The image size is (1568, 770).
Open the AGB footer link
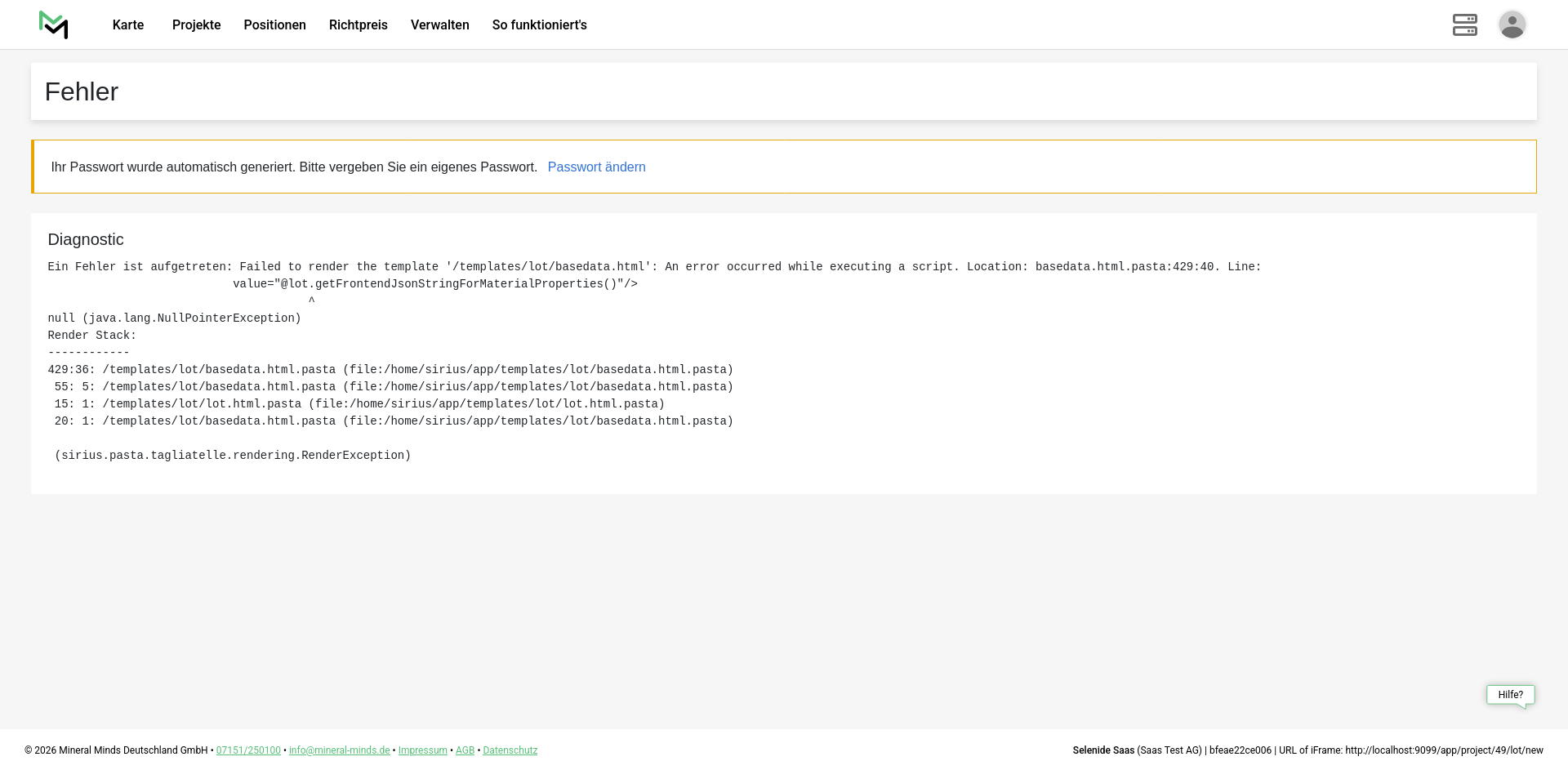pyautogui.click(x=465, y=750)
